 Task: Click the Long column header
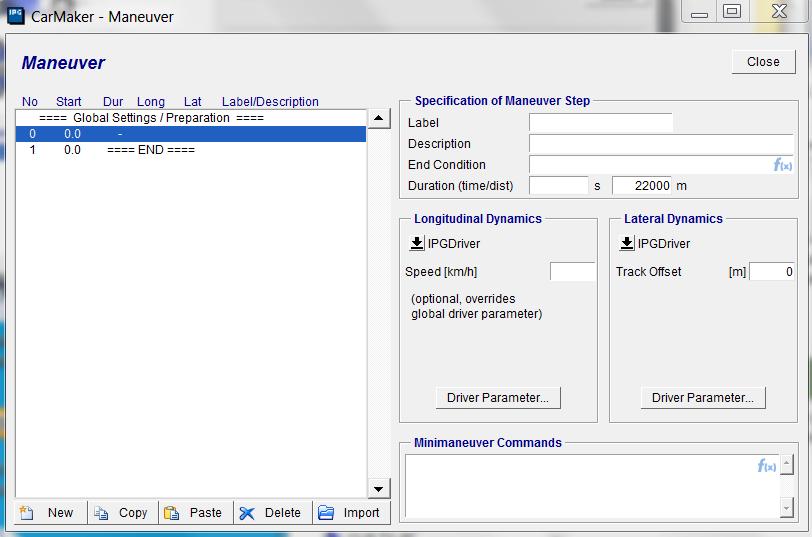151,101
